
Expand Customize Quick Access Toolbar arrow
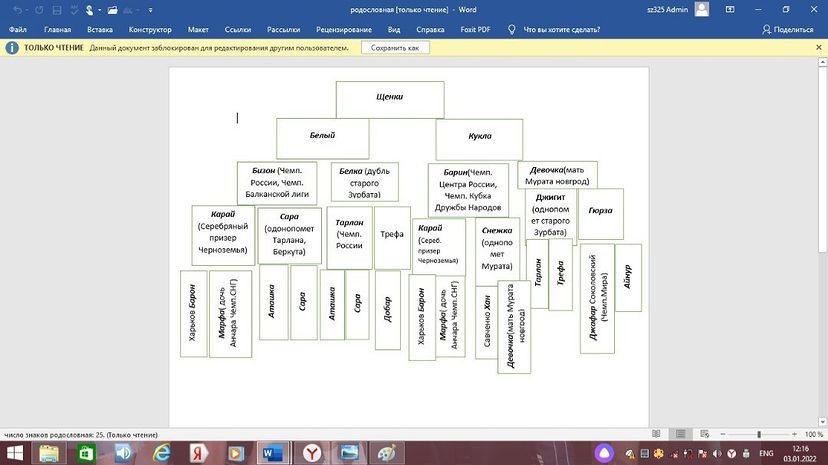coord(150,10)
